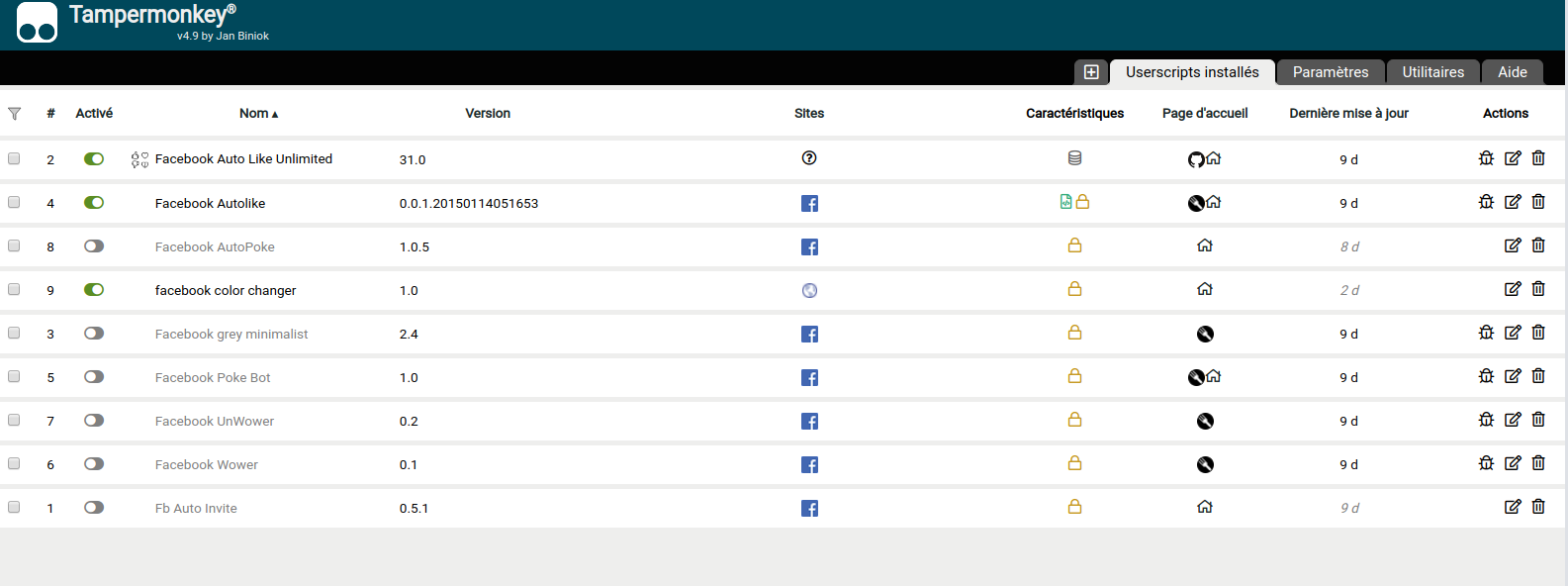Open the Paramètres tab
The height and width of the screenshot is (586, 1568).
[x=1331, y=72]
